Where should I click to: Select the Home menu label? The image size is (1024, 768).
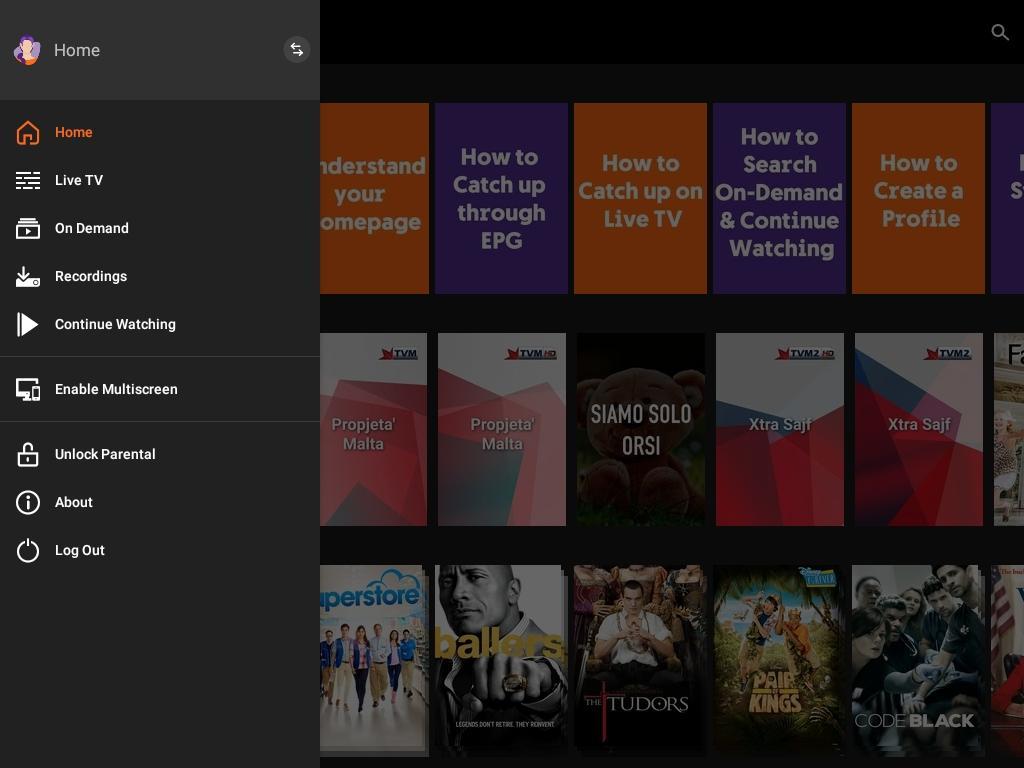(74, 133)
